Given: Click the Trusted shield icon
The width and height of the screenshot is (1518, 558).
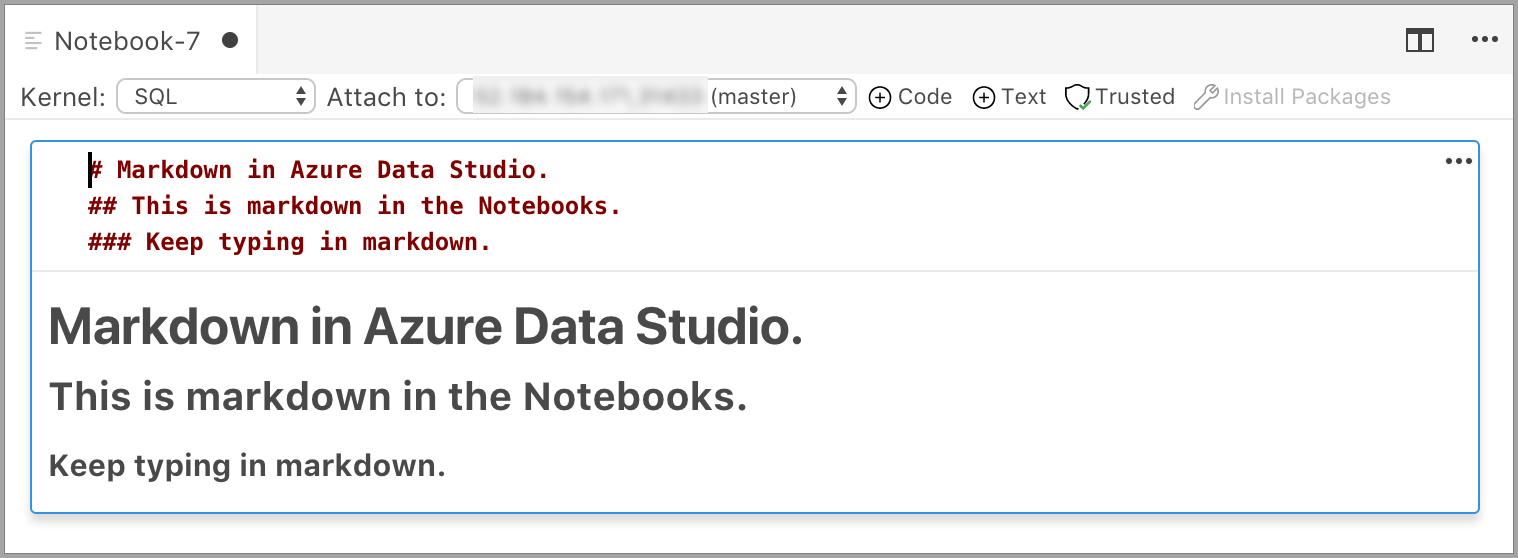Looking at the screenshot, I should pyautogui.click(x=1077, y=97).
